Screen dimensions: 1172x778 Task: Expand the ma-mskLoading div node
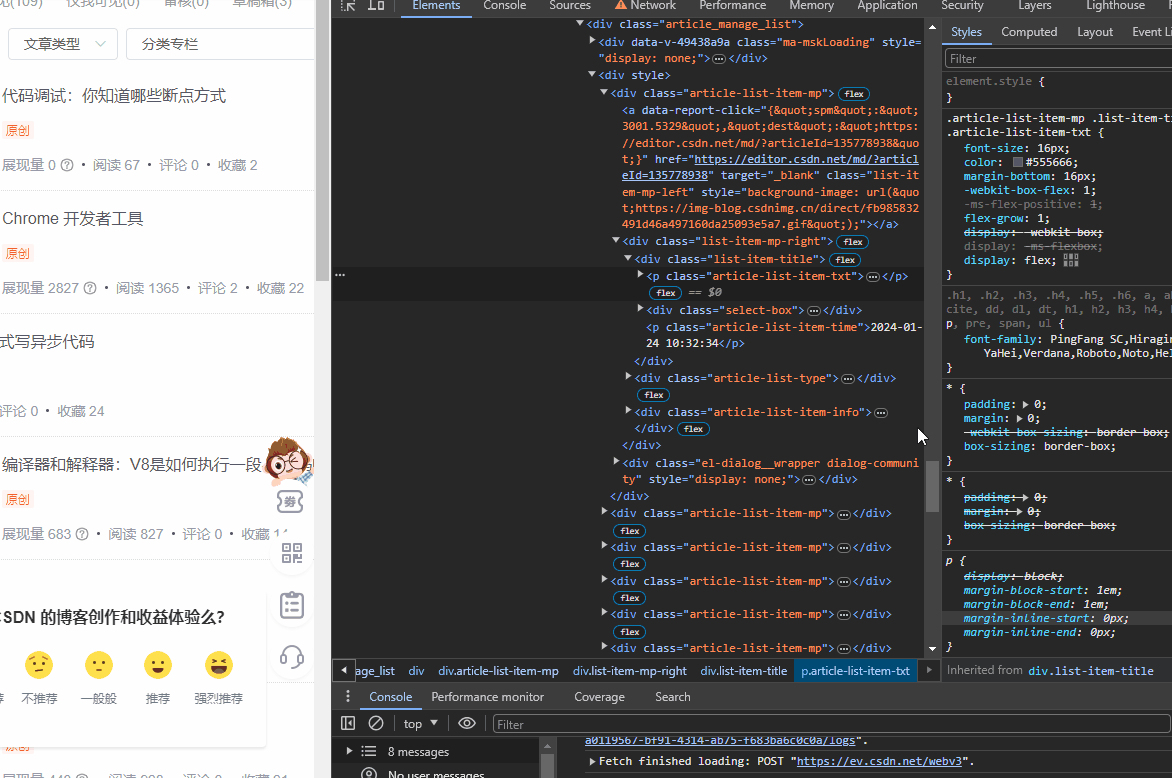click(x=592, y=41)
